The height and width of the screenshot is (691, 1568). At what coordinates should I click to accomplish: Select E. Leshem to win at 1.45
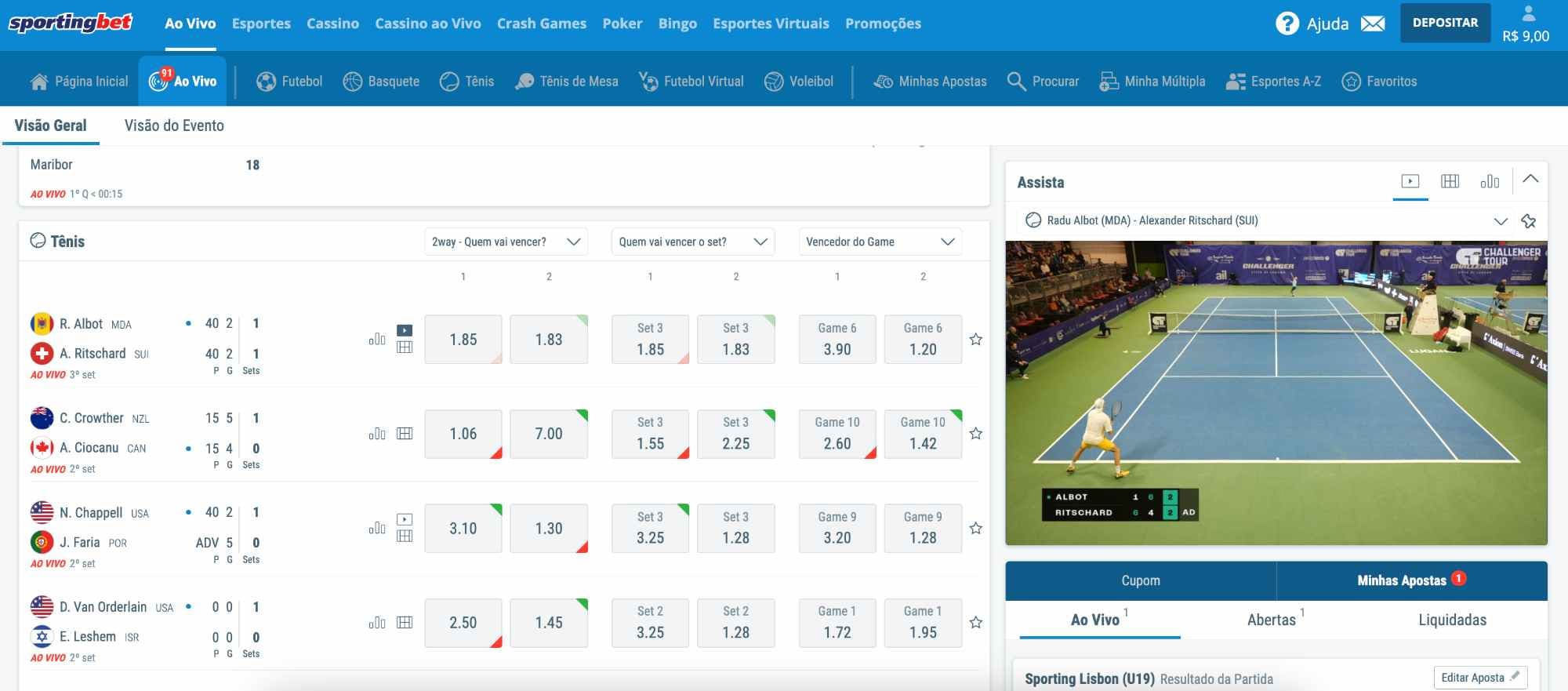point(549,623)
